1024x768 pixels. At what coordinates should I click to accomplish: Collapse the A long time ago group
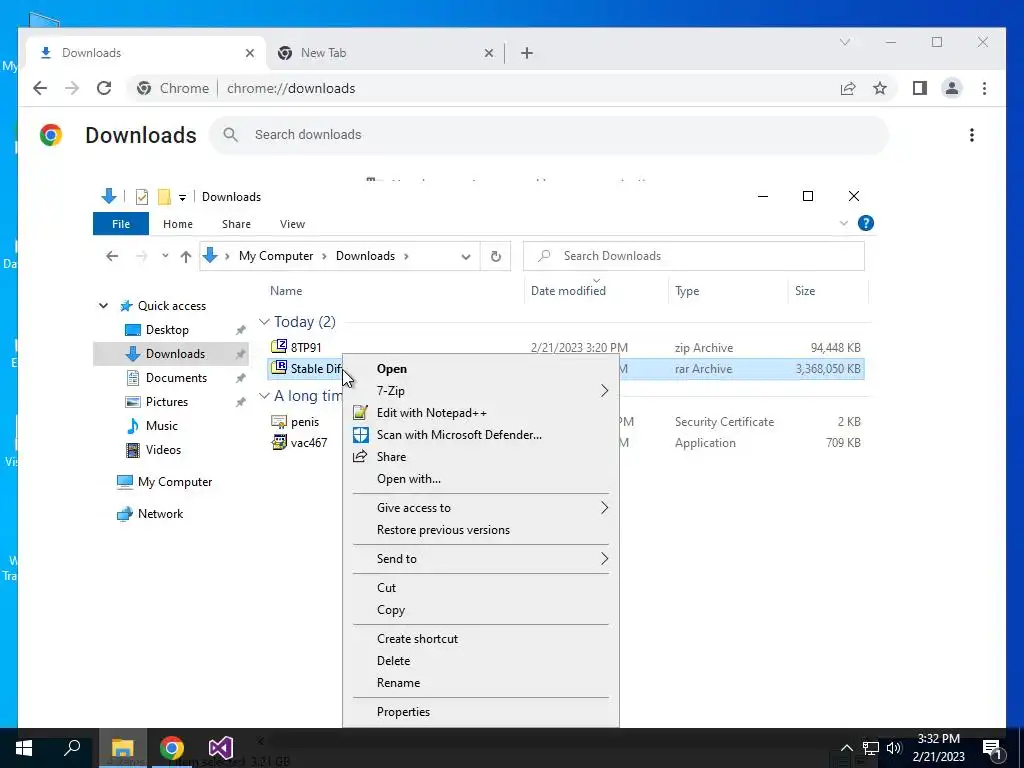[264, 396]
